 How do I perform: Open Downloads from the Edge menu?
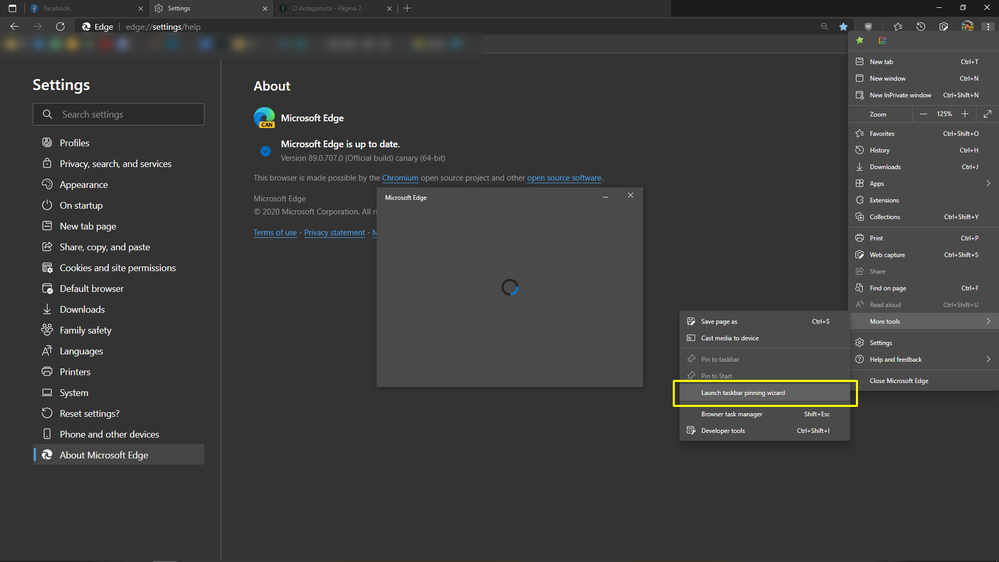(924, 166)
